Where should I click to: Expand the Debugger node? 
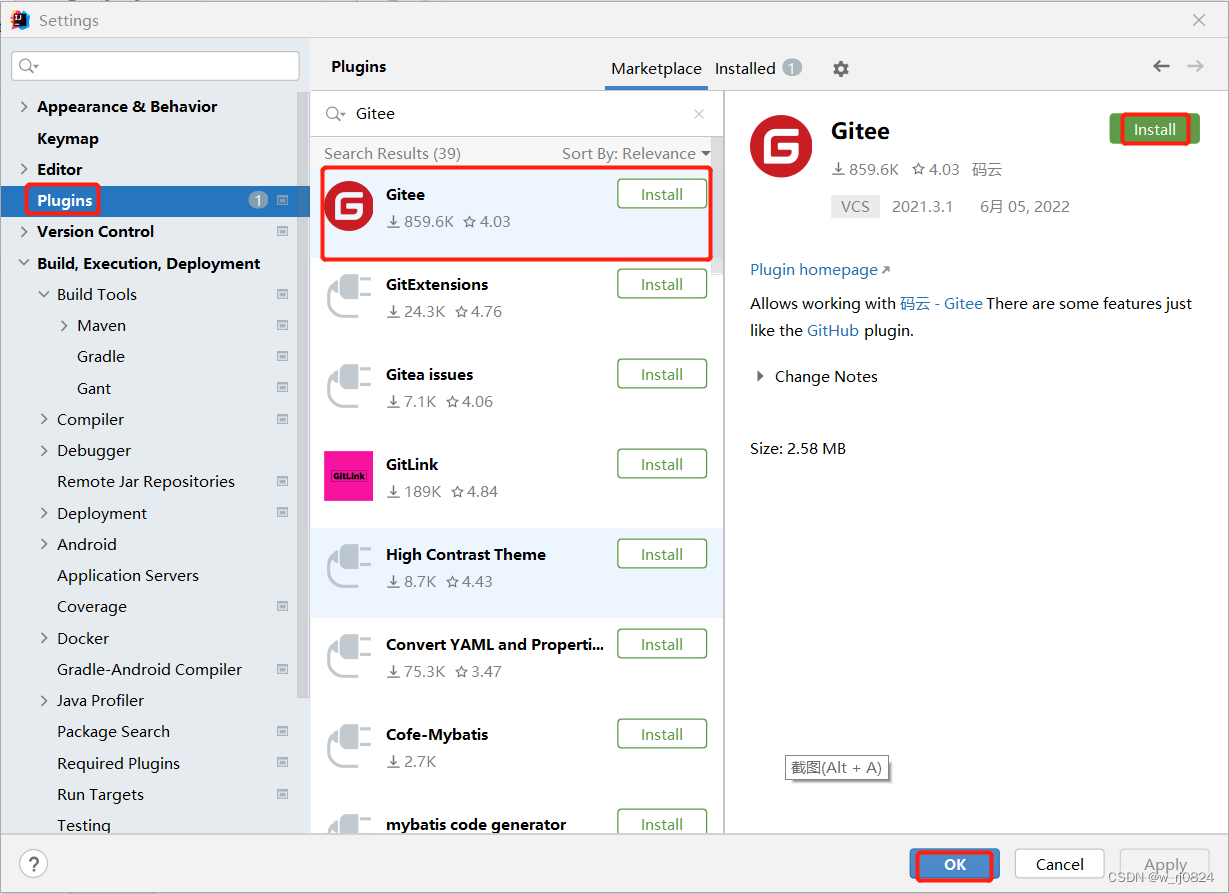click(44, 451)
